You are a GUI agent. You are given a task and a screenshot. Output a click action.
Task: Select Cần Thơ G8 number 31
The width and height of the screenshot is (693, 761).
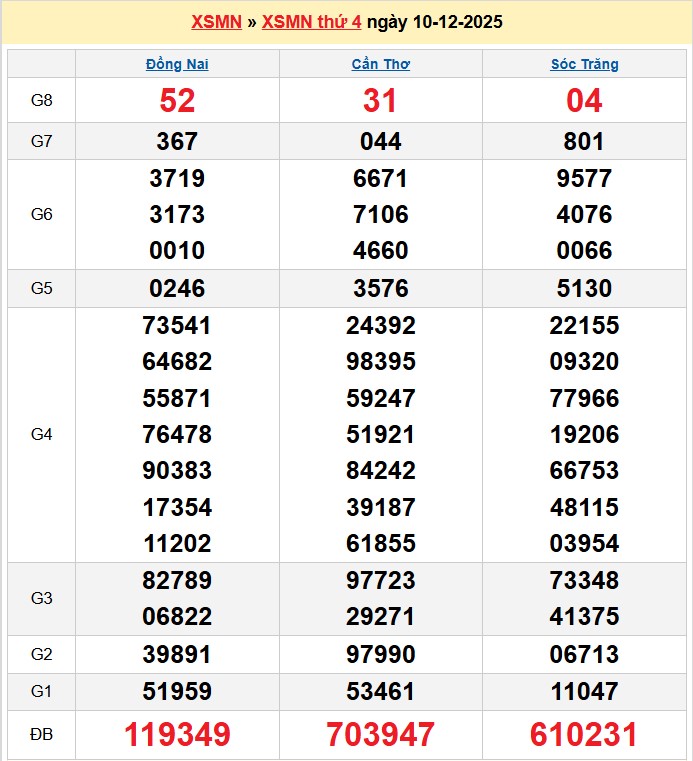(380, 100)
